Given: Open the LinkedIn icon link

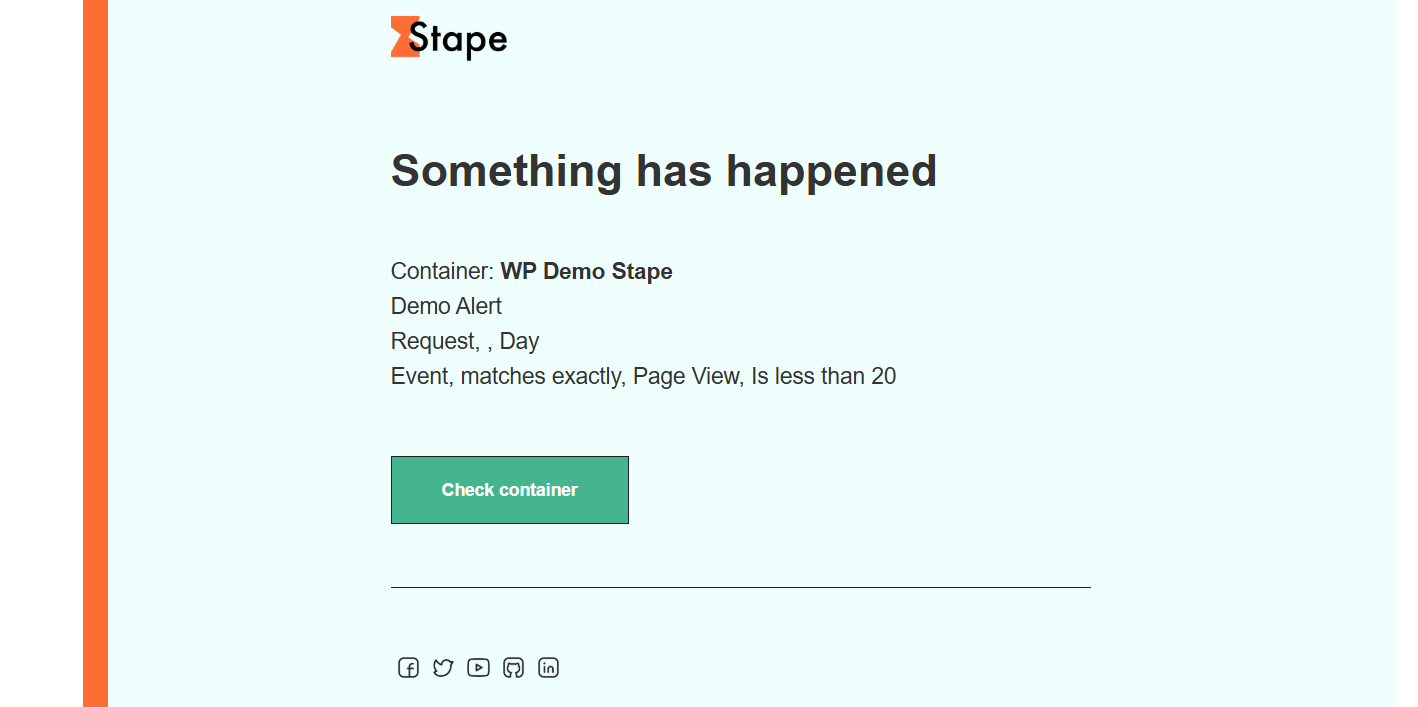Looking at the screenshot, I should 548,668.
